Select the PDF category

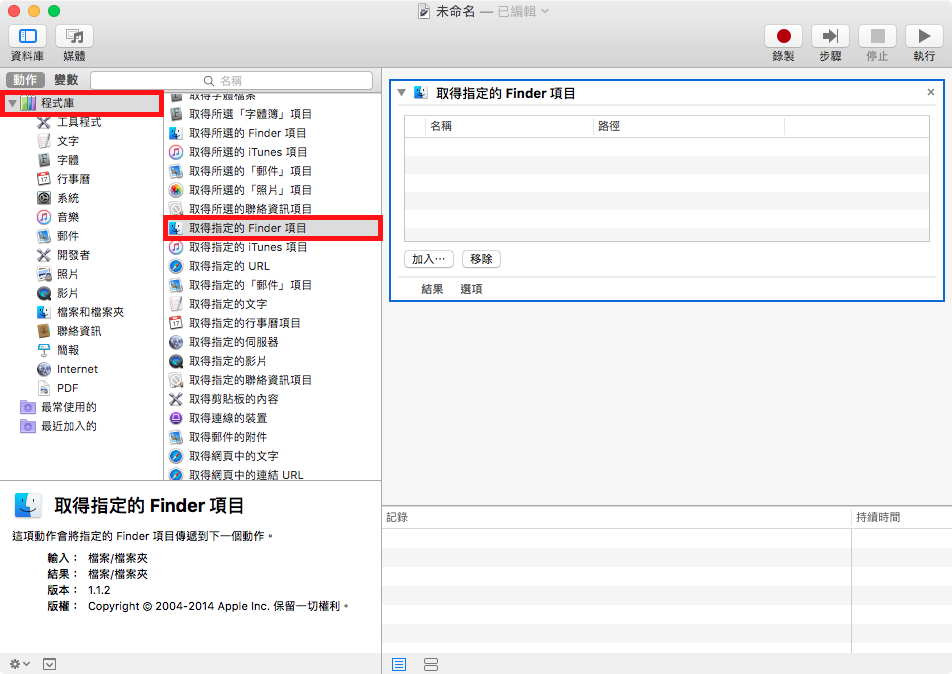coord(67,388)
